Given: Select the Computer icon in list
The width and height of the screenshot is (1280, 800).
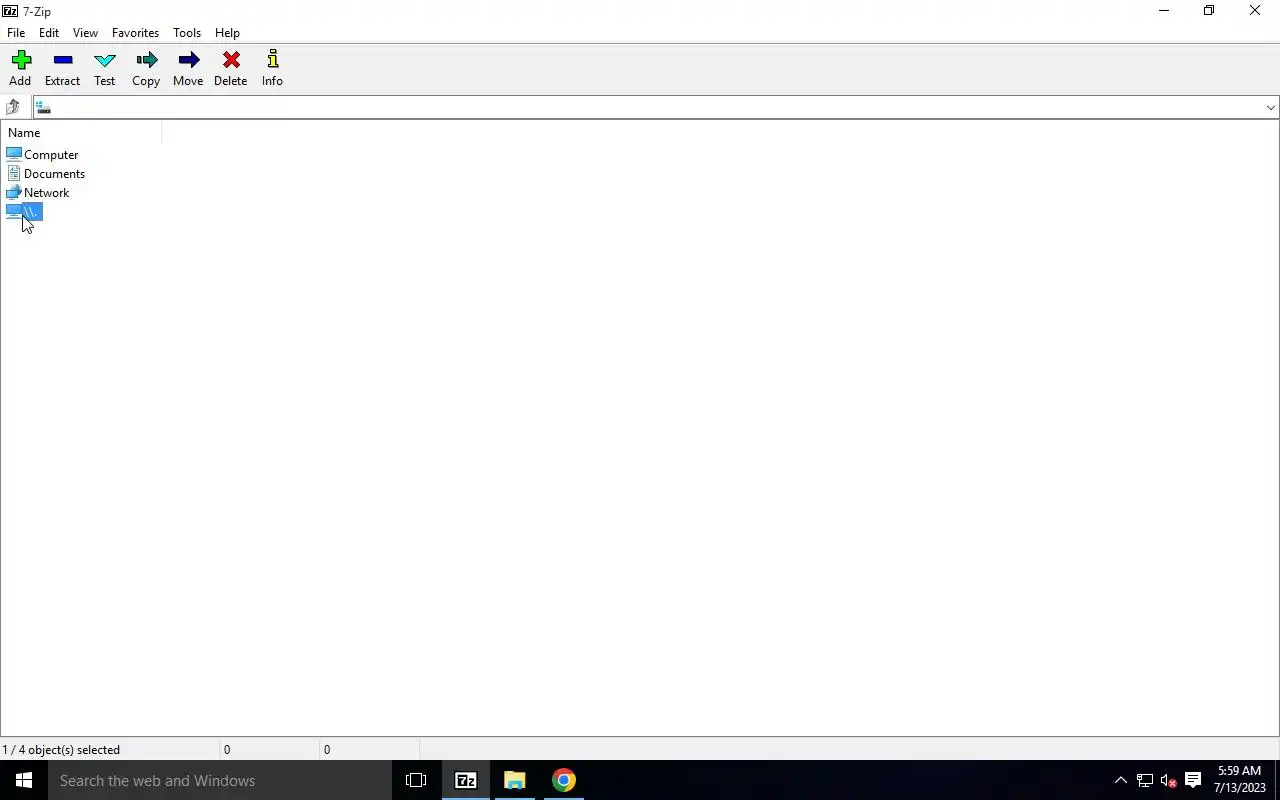Looking at the screenshot, I should coord(14,154).
